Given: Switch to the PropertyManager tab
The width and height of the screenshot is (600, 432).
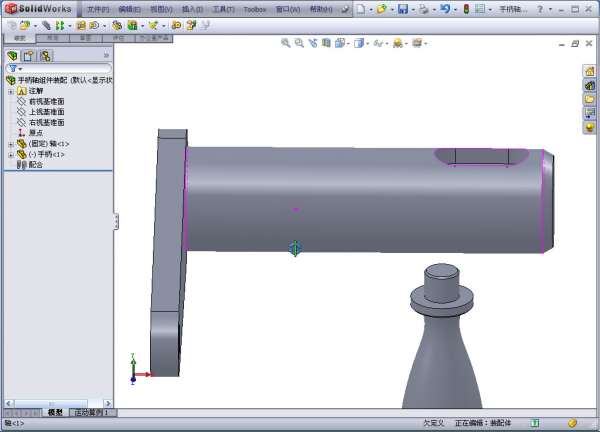Looking at the screenshot, I should pyautogui.click(x=28, y=56).
